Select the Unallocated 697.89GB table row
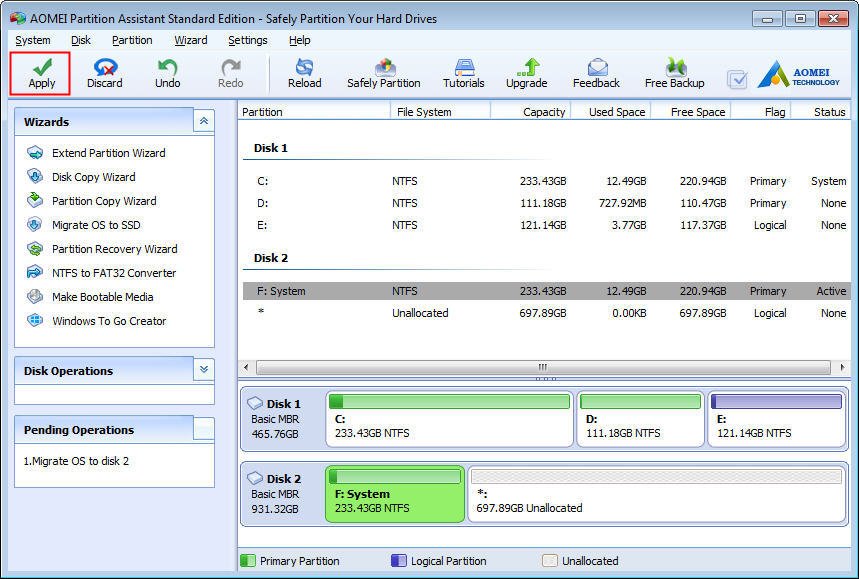The height and width of the screenshot is (579, 859). point(546,313)
